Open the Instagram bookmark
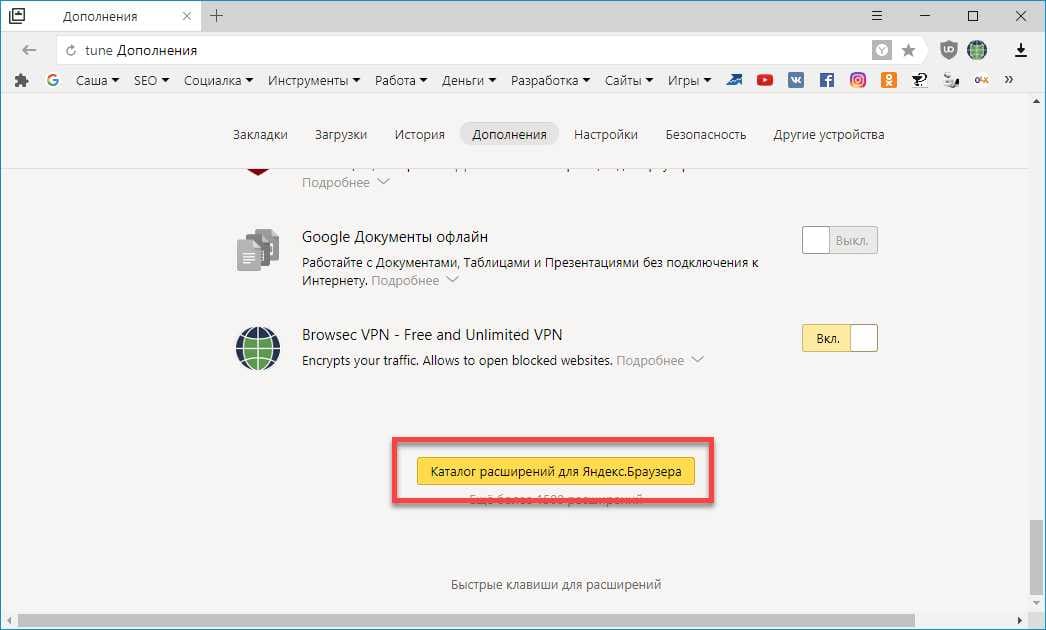 coord(858,80)
